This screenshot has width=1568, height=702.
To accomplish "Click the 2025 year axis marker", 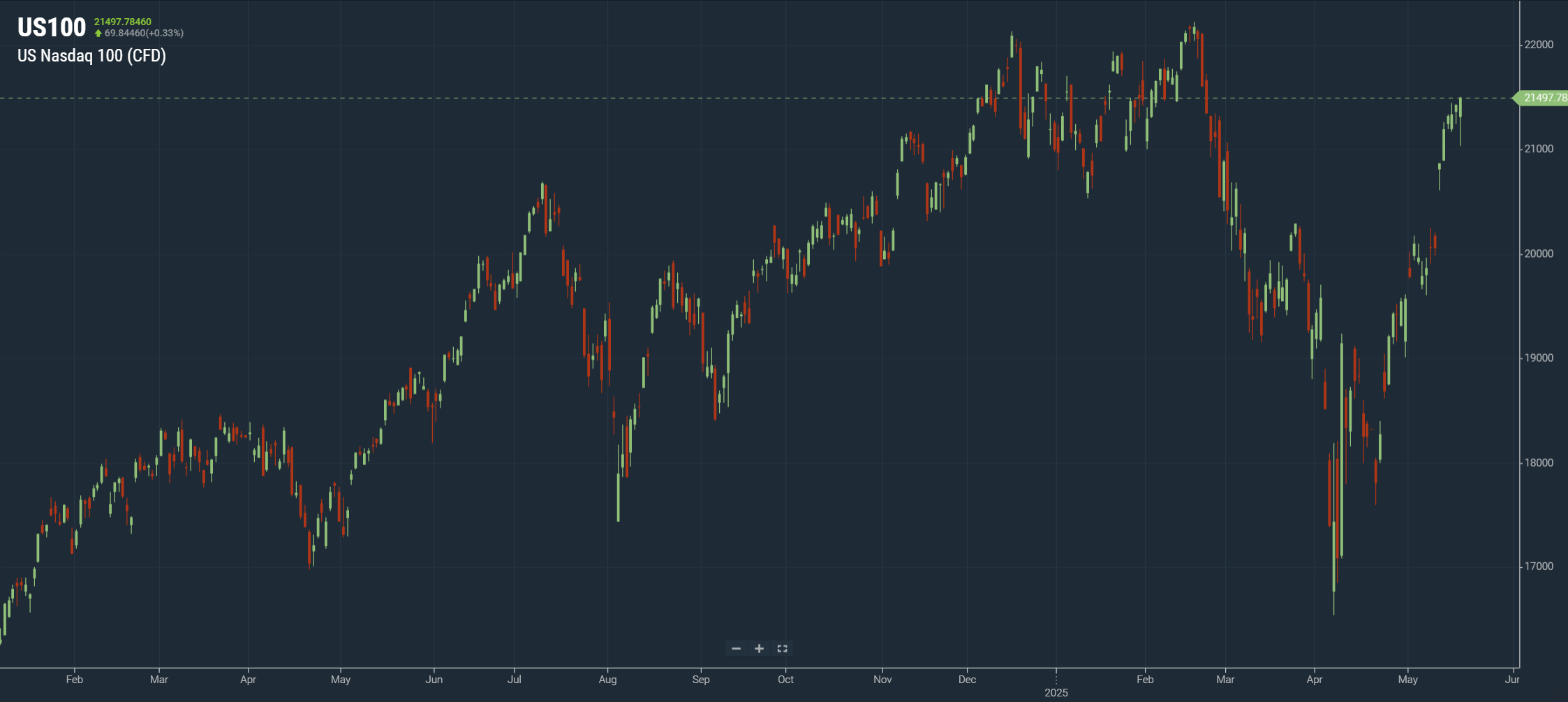I will point(1056,693).
